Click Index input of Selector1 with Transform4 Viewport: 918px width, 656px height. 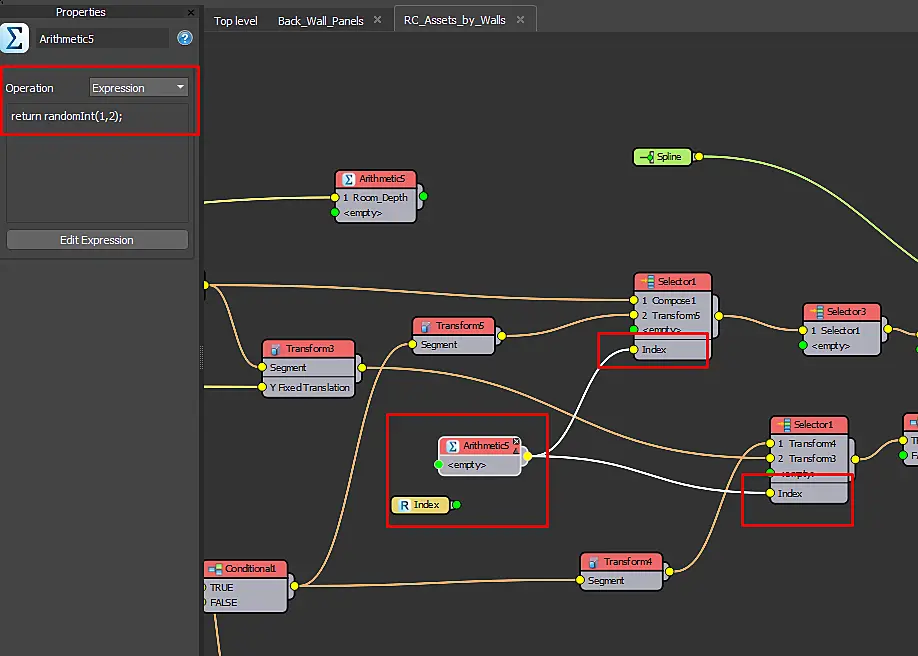(x=809, y=493)
